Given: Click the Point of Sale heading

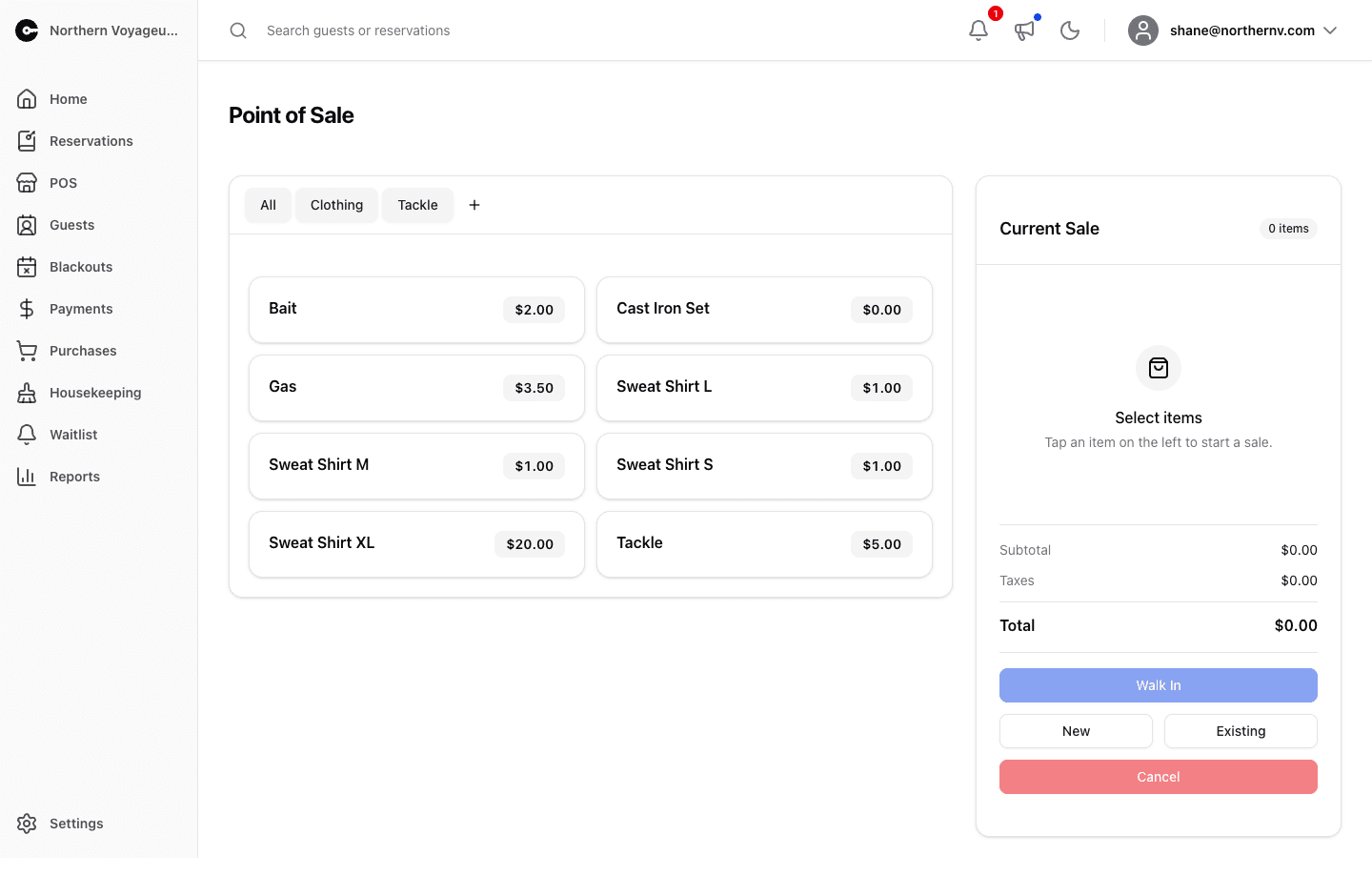Looking at the screenshot, I should point(292,115).
